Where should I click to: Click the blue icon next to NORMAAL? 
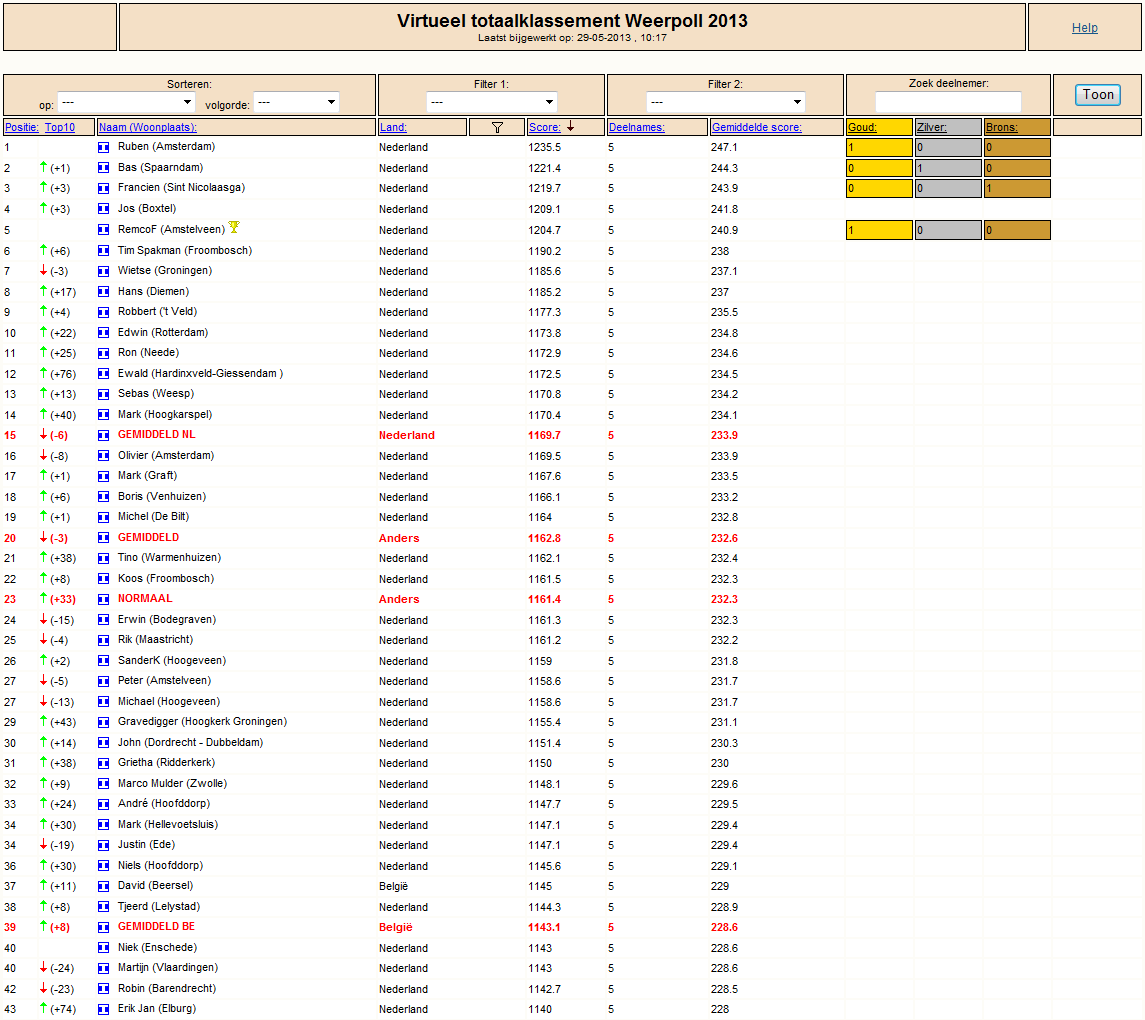click(104, 599)
